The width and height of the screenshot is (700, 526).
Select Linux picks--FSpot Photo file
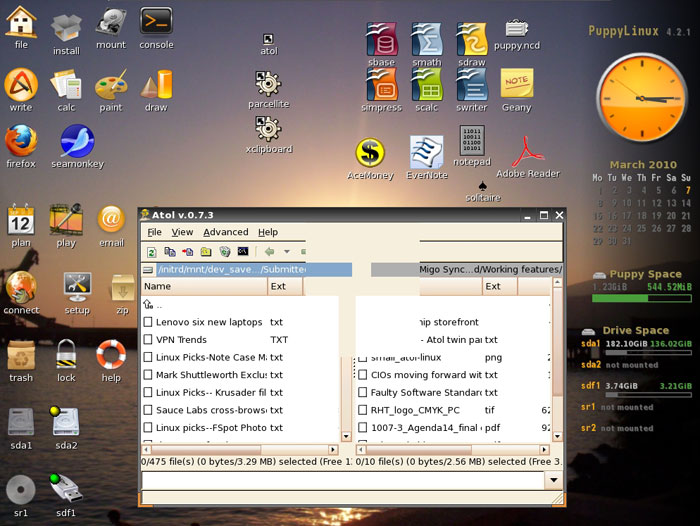[240, 428]
